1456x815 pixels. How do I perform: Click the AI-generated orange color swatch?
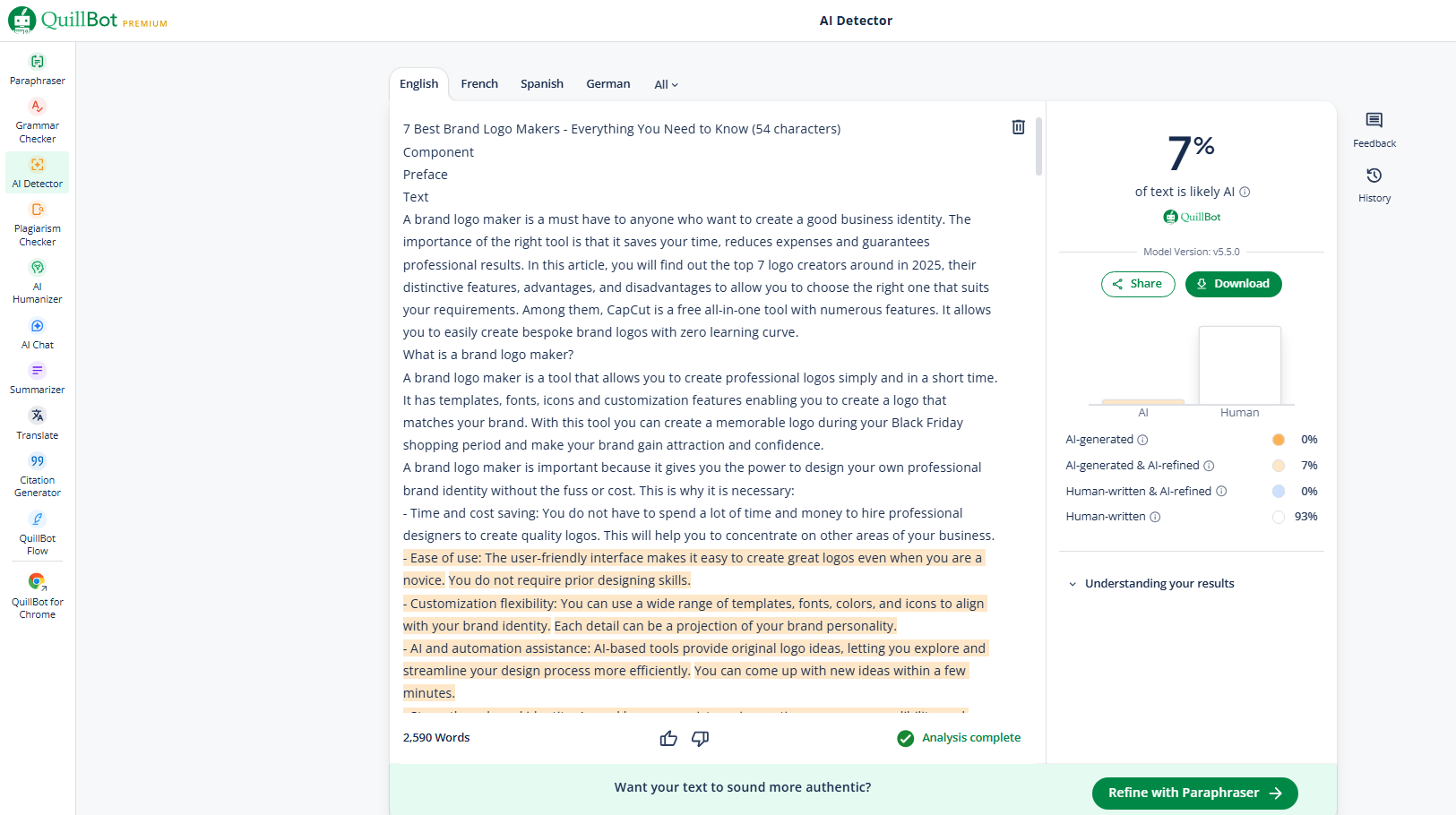click(x=1279, y=440)
